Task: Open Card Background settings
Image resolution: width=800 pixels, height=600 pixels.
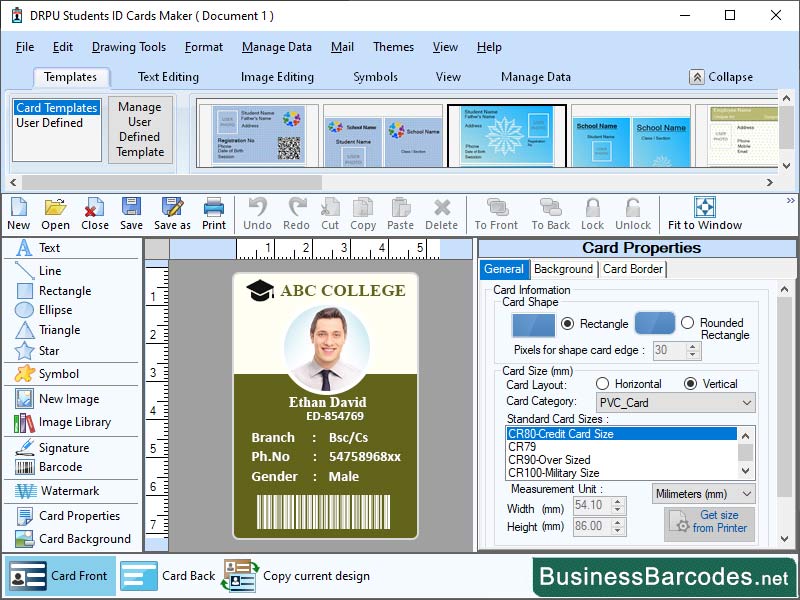Action: pos(76,539)
